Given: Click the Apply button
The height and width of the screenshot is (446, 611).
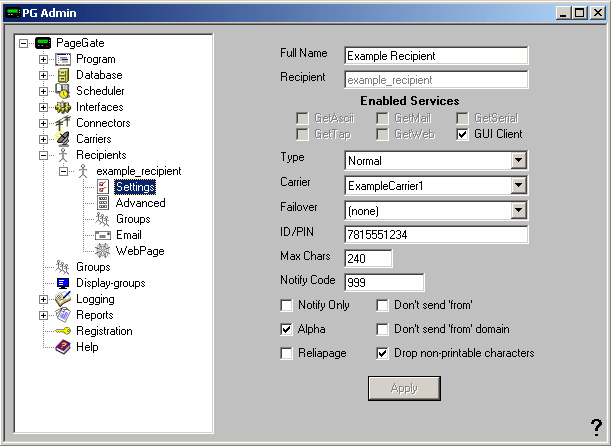Looking at the screenshot, I should click(404, 388).
